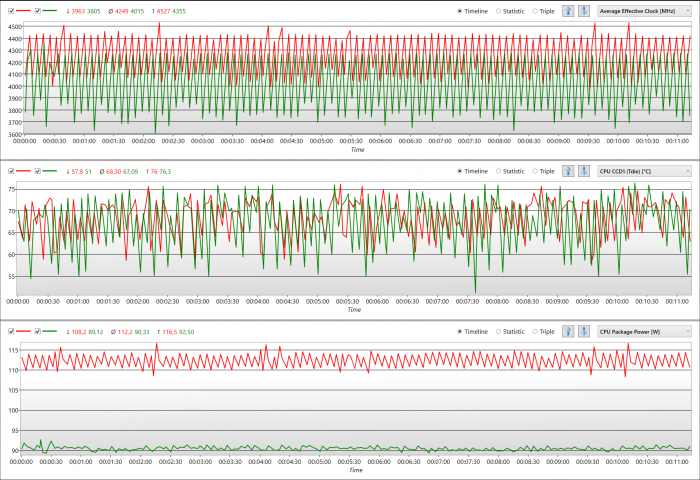The image size is (700, 480).
Task: Open the CPU Package Power [W] dropdown
Action: [x=644, y=331]
